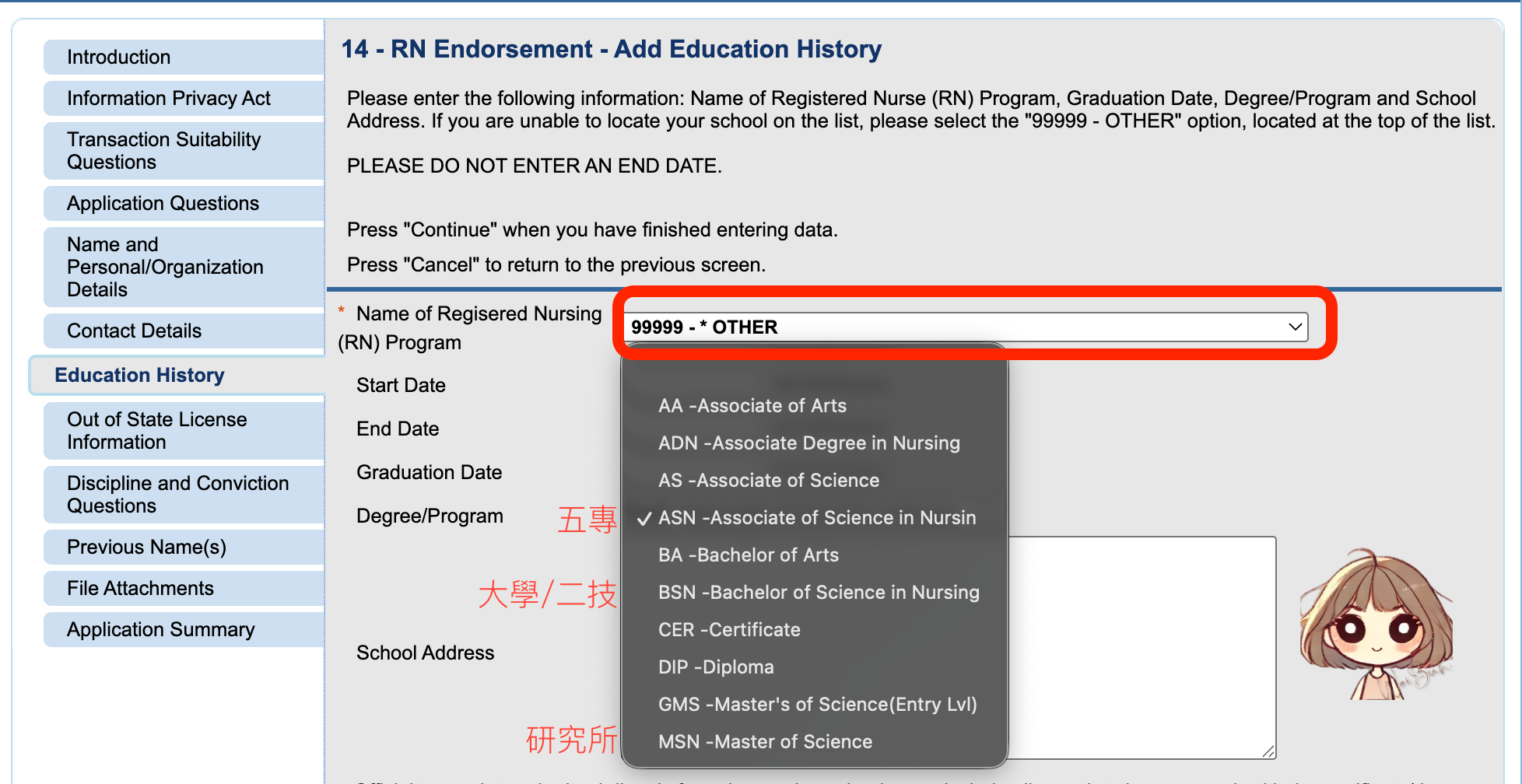Select checked ASN -Associate of Science in Nursing
Image resolution: width=1522 pixels, height=784 pixels.
tap(814, 517)
